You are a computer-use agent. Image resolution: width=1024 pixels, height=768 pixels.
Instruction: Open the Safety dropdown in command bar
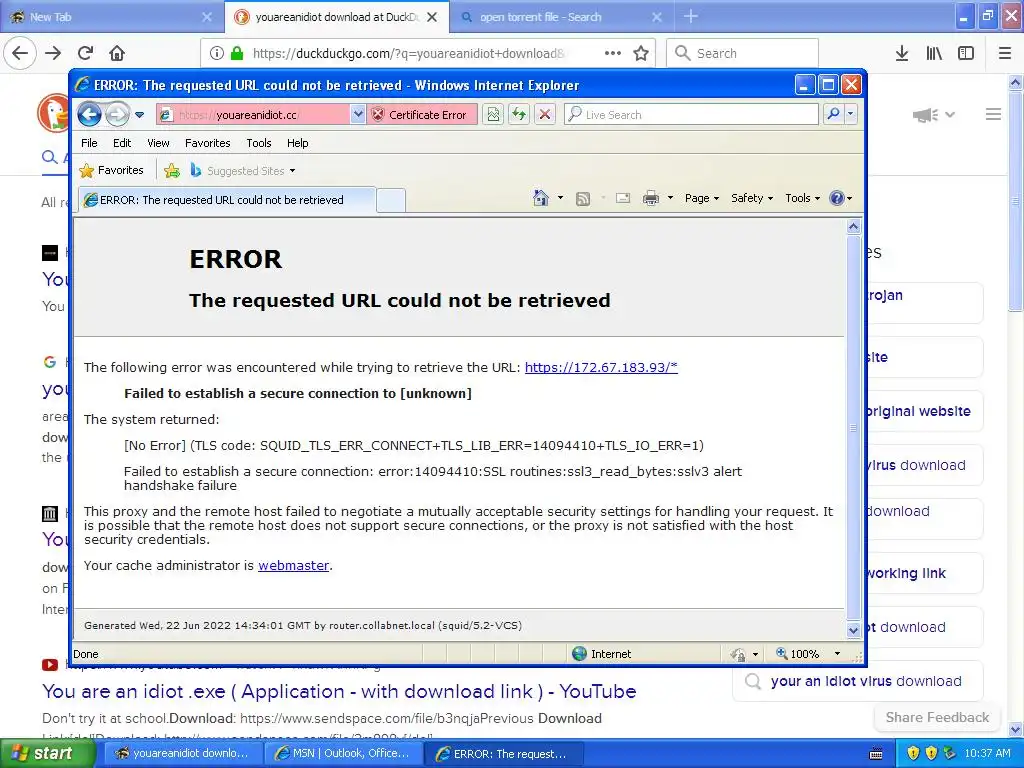click(752, 198)
